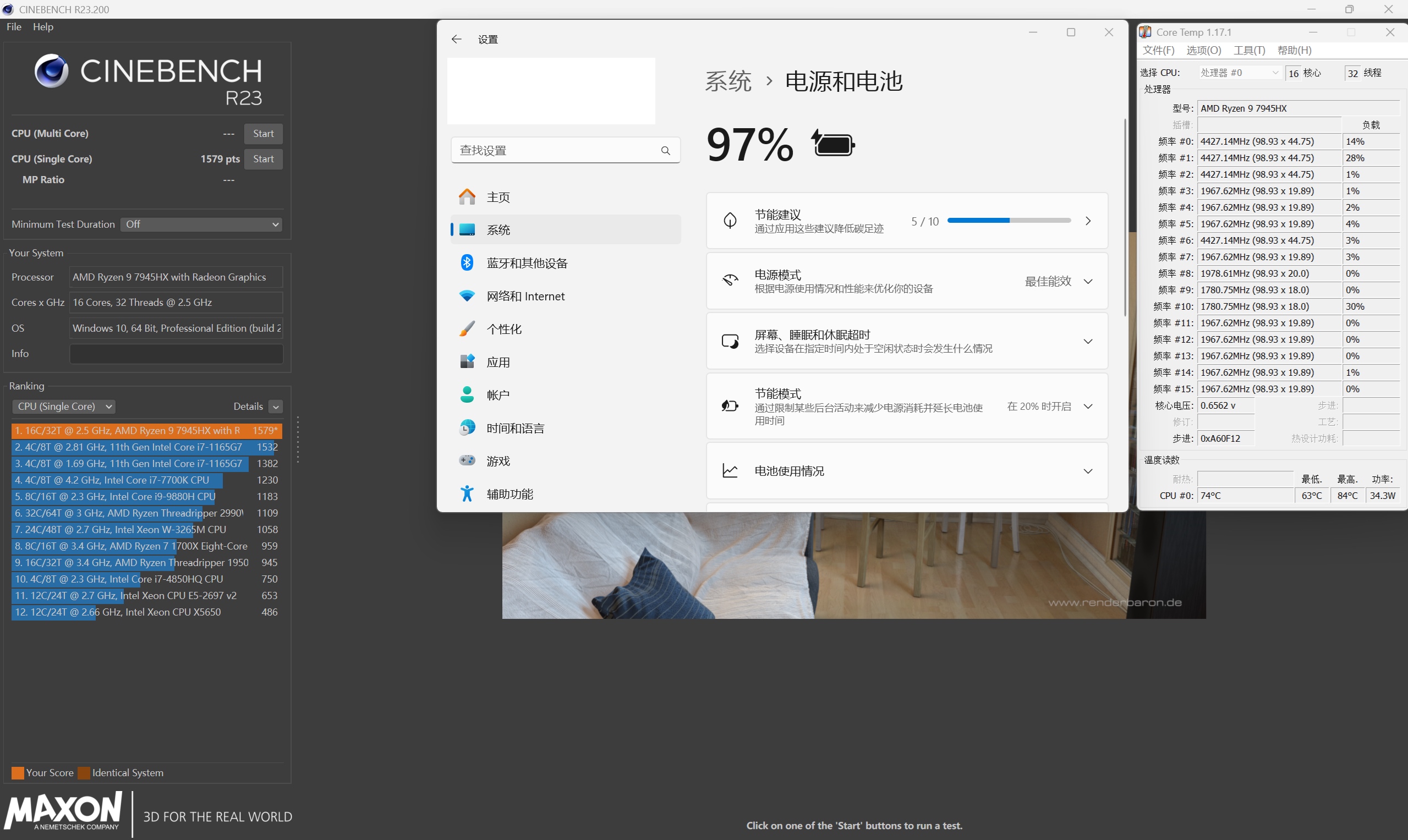Select ranking row 7 Intel Xeon W-3265M
Viewport: 1408px width, 840px height.
point(146,530)
